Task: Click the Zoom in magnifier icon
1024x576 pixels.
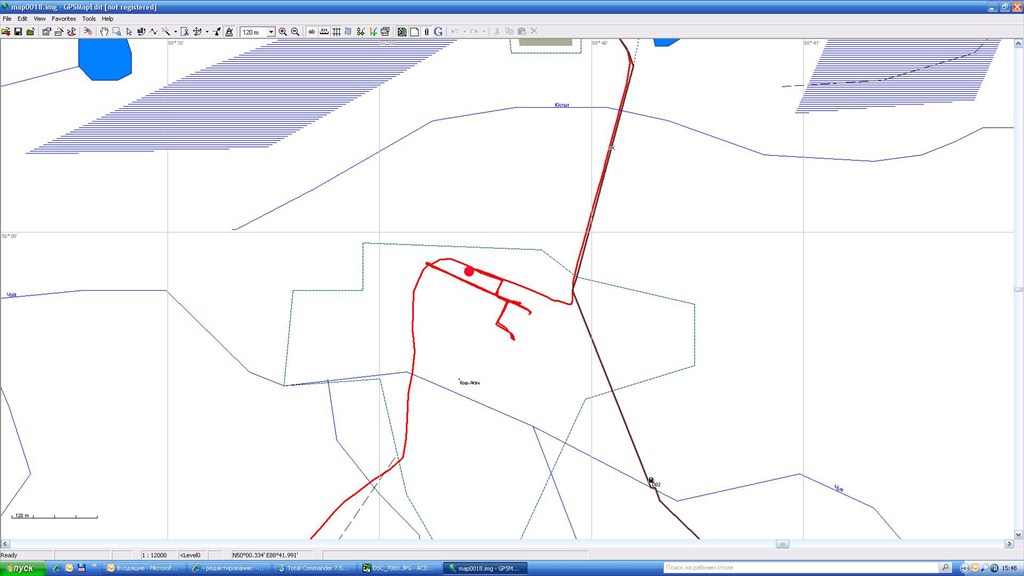Action: coord(283,31)
